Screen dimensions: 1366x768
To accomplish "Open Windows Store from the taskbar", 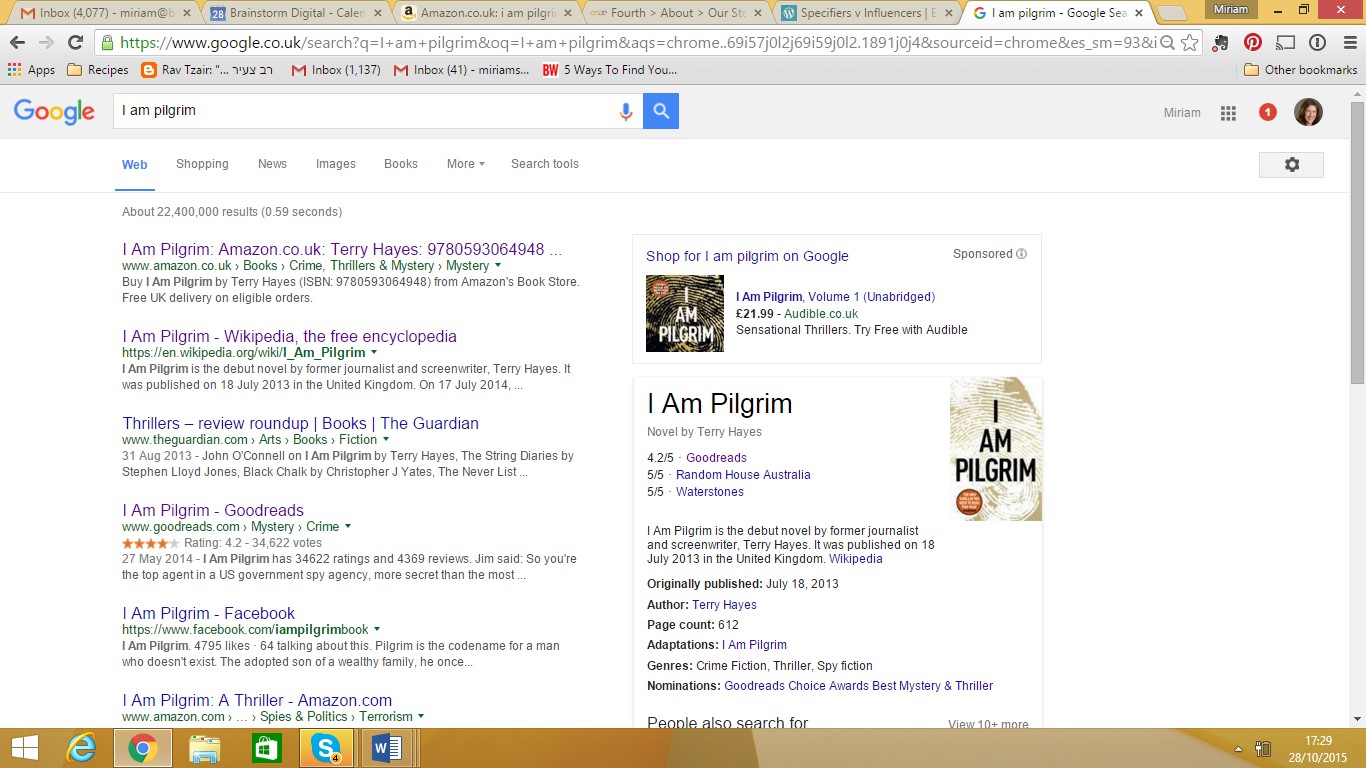I will [266, 748].
